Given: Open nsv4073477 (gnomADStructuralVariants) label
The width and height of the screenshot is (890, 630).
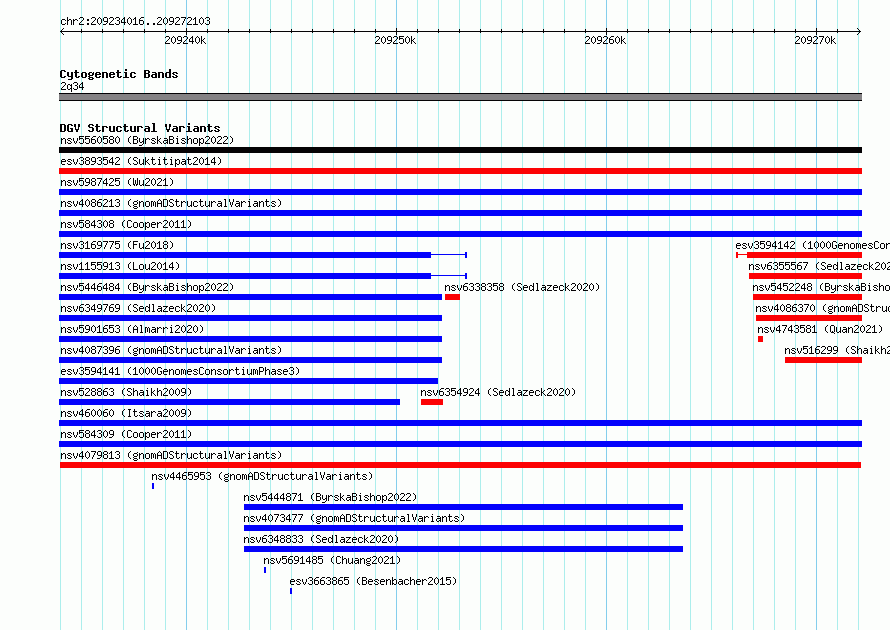Looking at the screenshot, I should click(354, 518).
